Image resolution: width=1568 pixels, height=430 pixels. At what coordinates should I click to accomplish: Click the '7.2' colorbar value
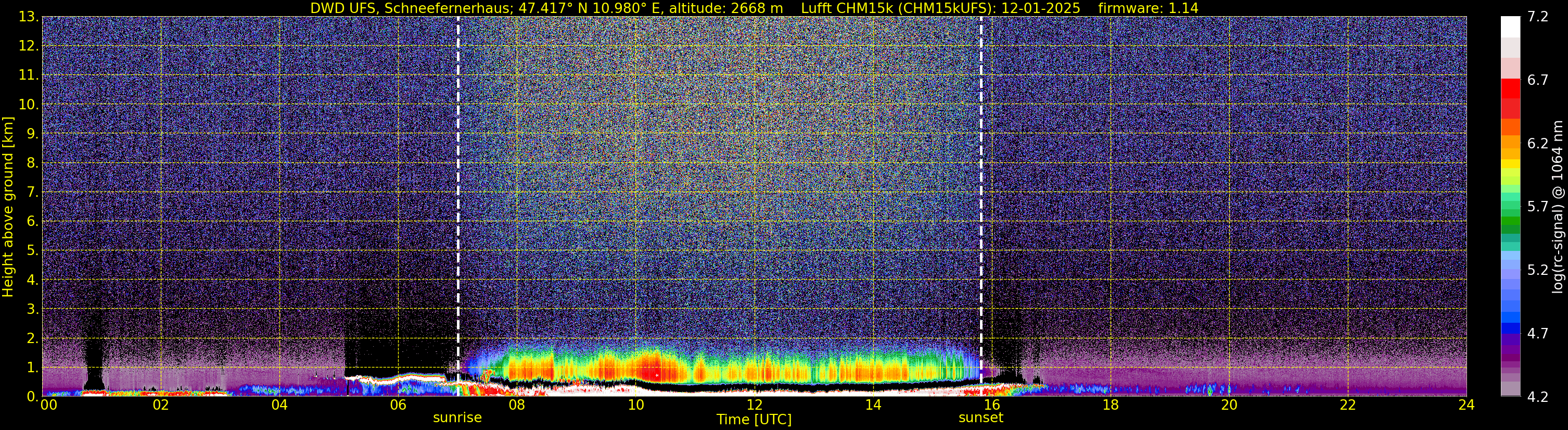point(1538,17)
